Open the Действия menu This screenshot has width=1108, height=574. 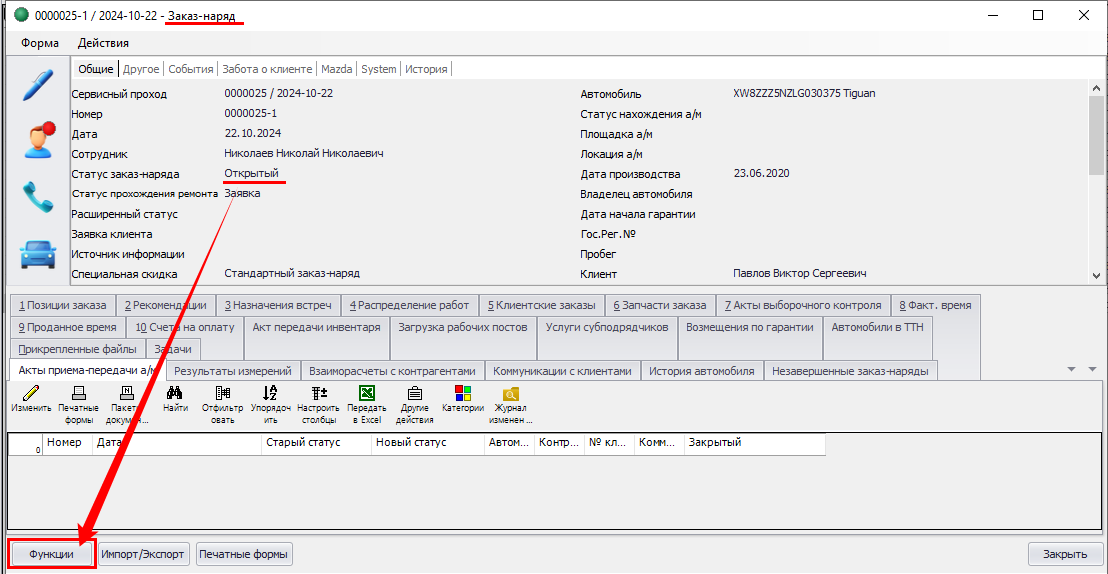click(103, 43)
